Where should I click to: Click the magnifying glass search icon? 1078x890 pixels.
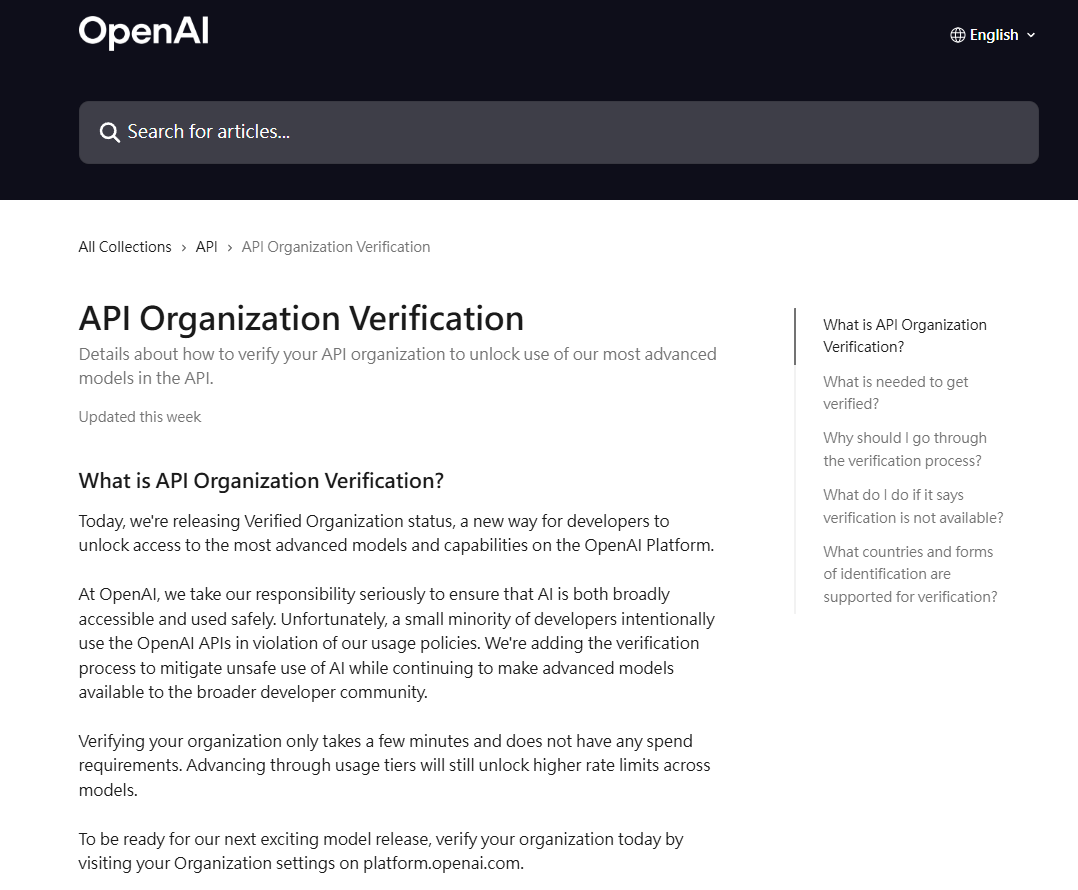coord(109,132)
